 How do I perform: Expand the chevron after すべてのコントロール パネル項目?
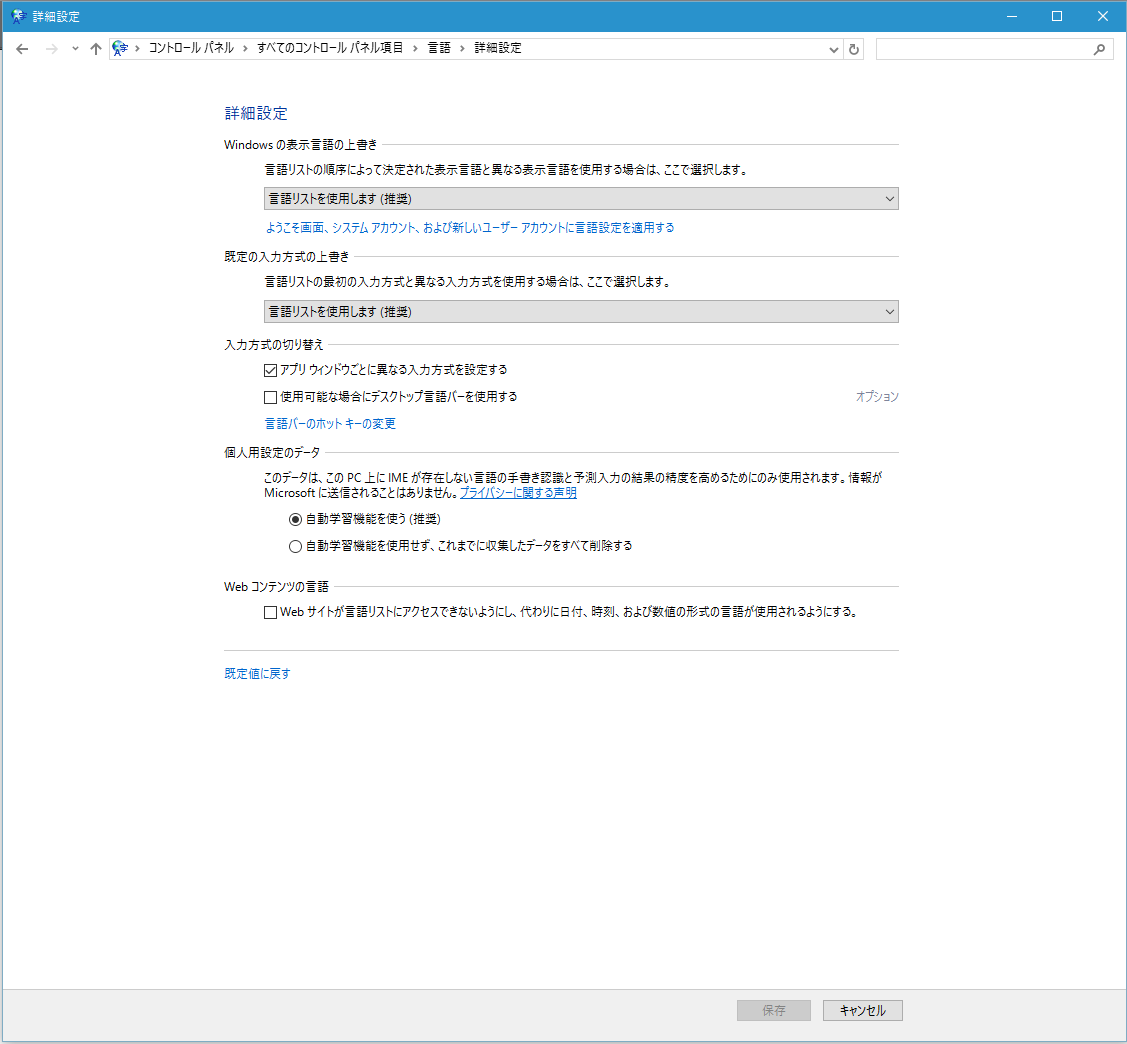tap(415, 48)
